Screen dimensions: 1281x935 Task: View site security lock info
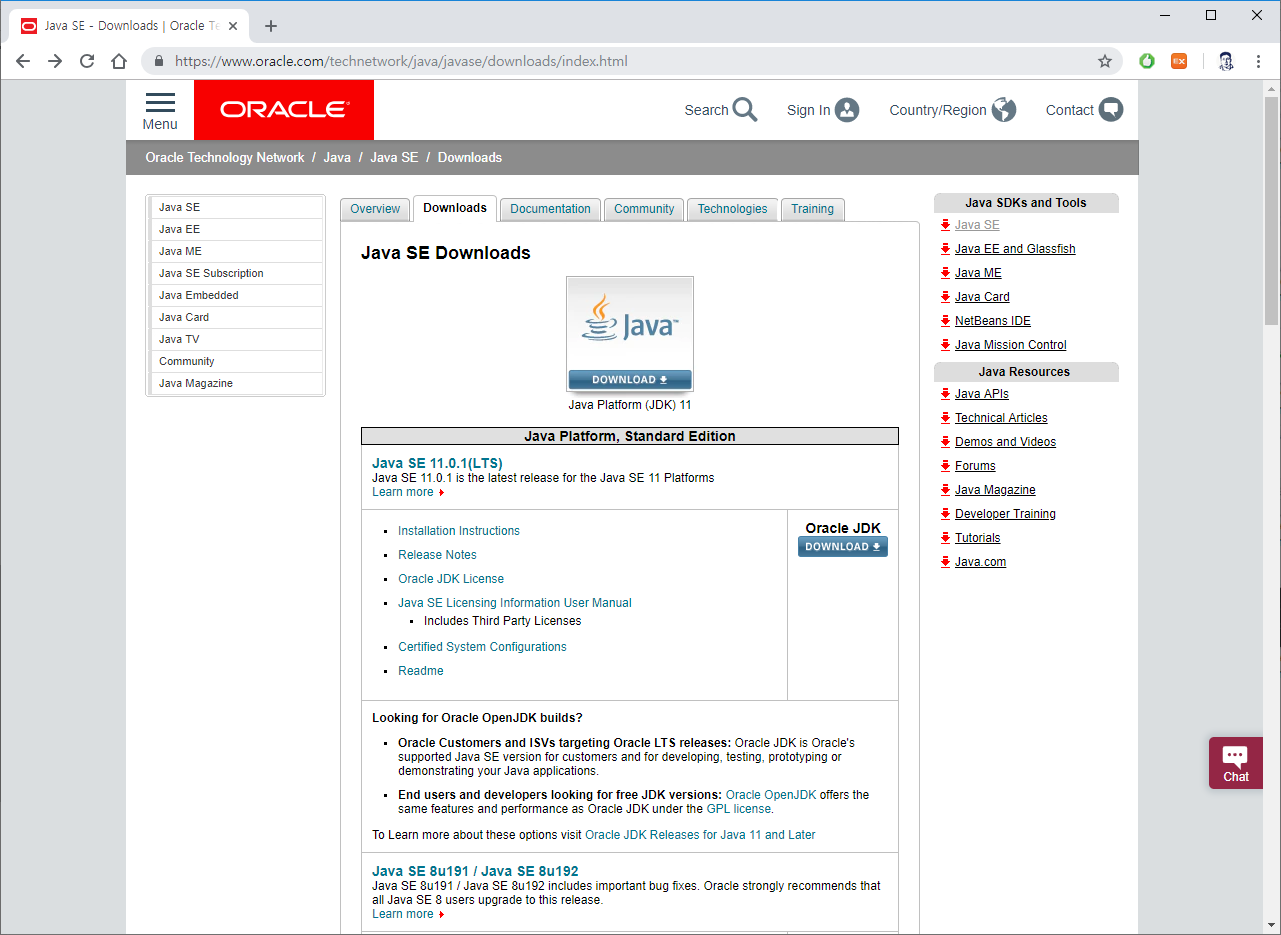(159, 61)
